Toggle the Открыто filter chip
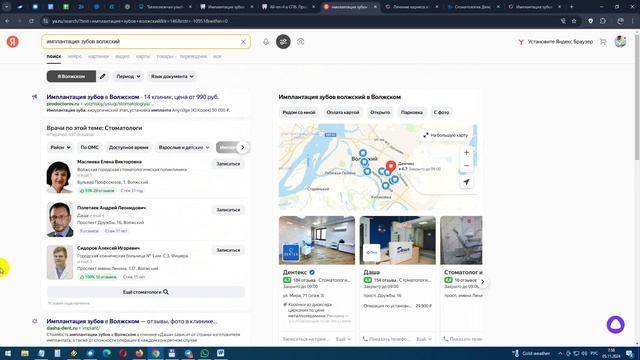The width and height of the screenshot is (640, 360). [x=380, y=112]
